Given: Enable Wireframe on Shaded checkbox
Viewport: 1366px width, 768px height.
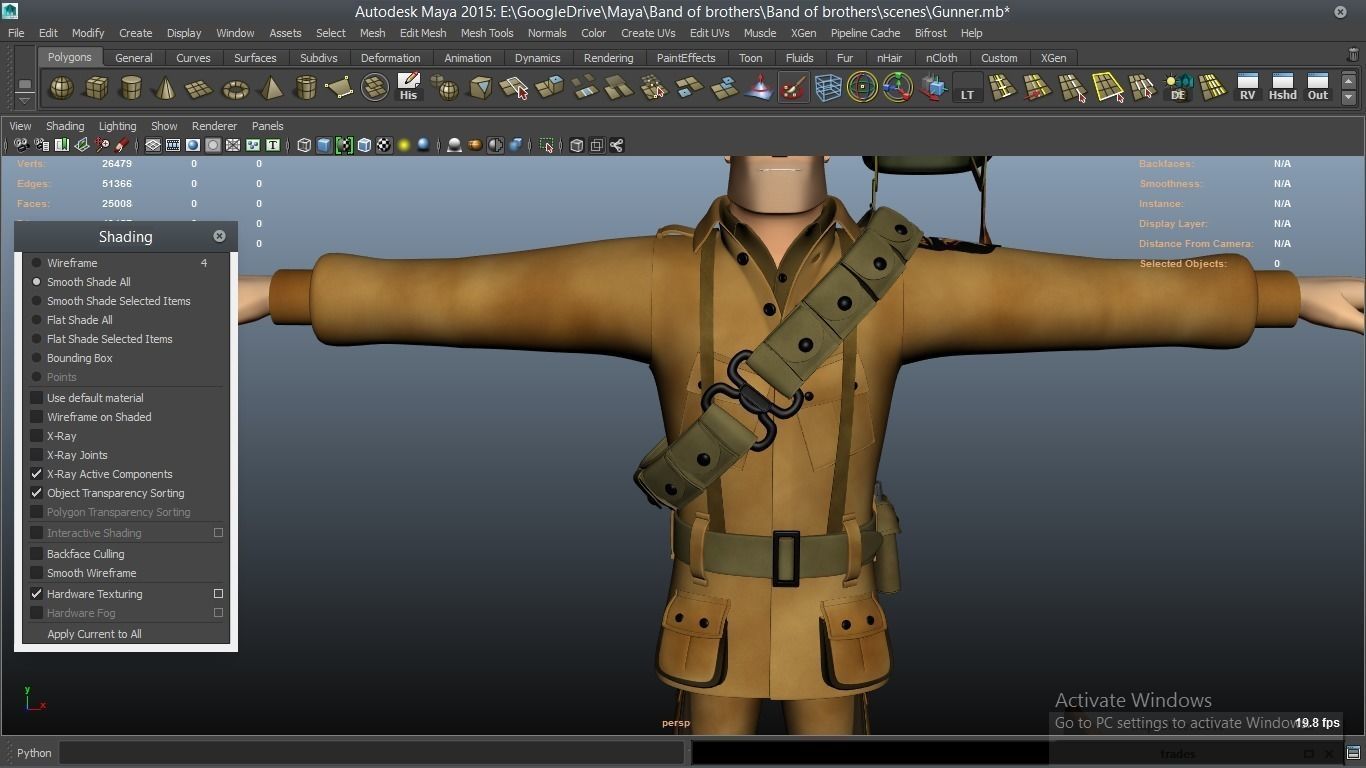Looking at the screenshot, I should (37, 417).
